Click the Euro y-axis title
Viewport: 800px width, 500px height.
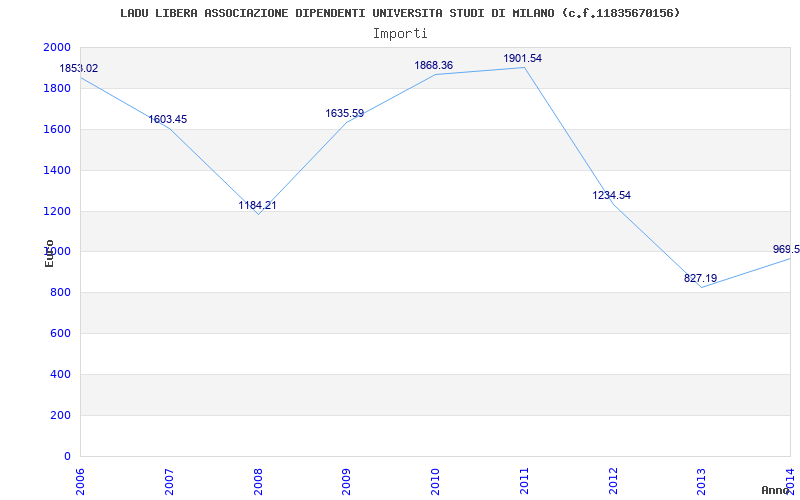[x=49, y=253]
